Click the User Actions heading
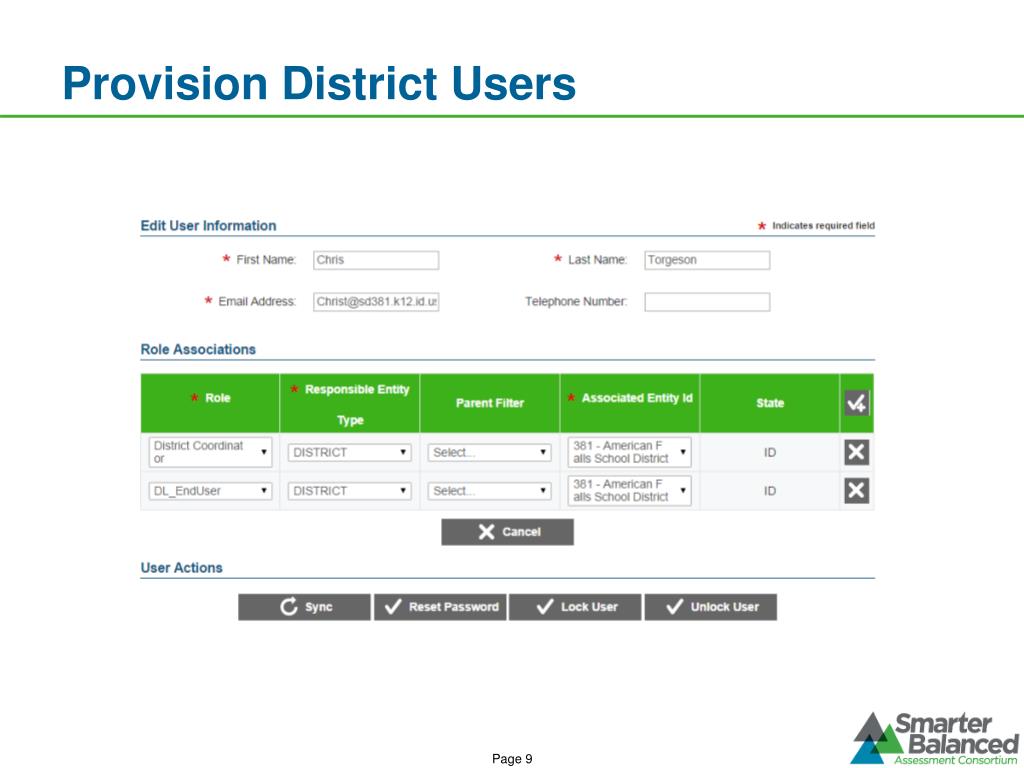The image size is (1024, 768). pos(182,568)
